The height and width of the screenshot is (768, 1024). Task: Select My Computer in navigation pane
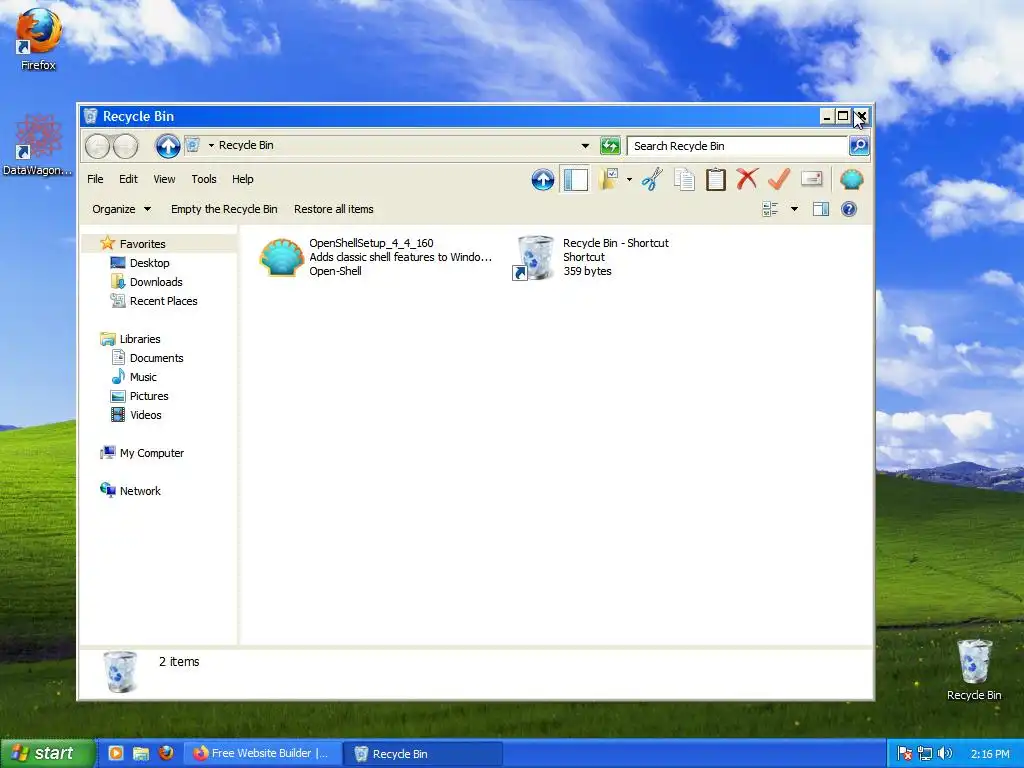pyautogui.click(x=152, y=453)
